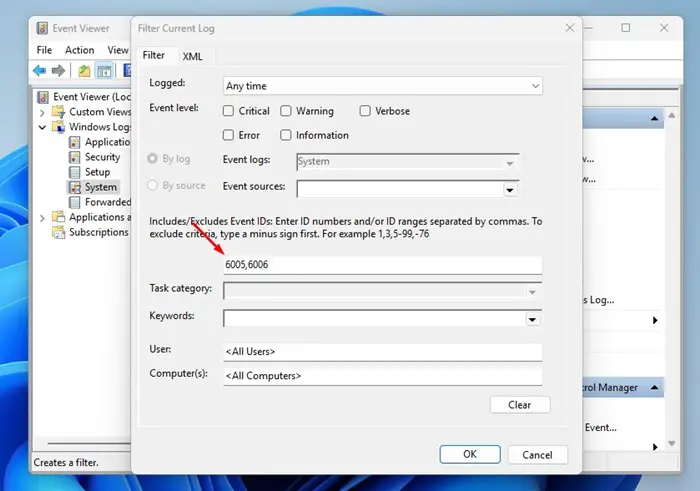
Task: Click the Keywords text field
Action: click(x=374, y=319)
